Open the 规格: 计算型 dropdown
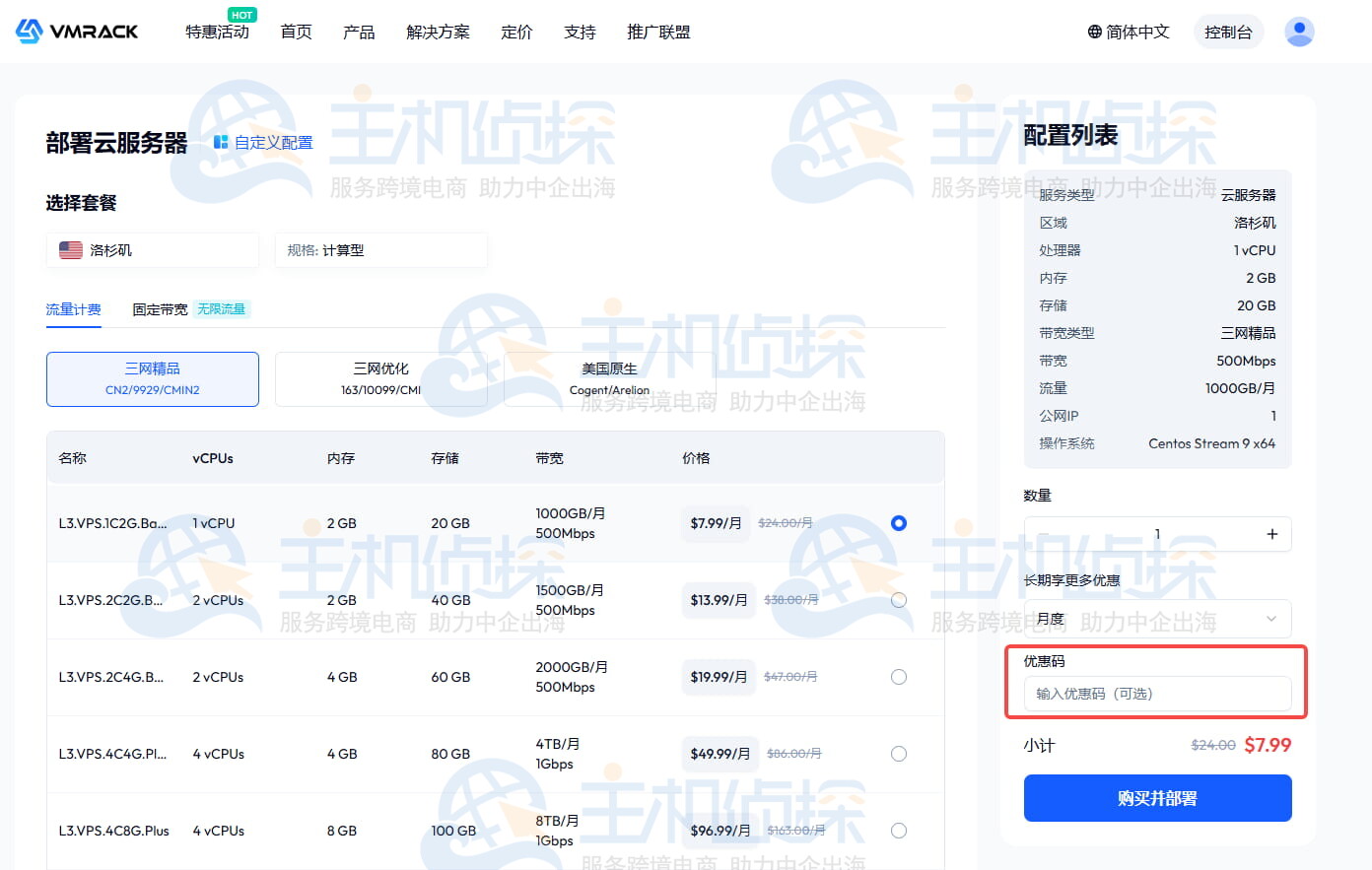Screen dimensions: 1372x870 pyautogui.click(x=380, y=250)
